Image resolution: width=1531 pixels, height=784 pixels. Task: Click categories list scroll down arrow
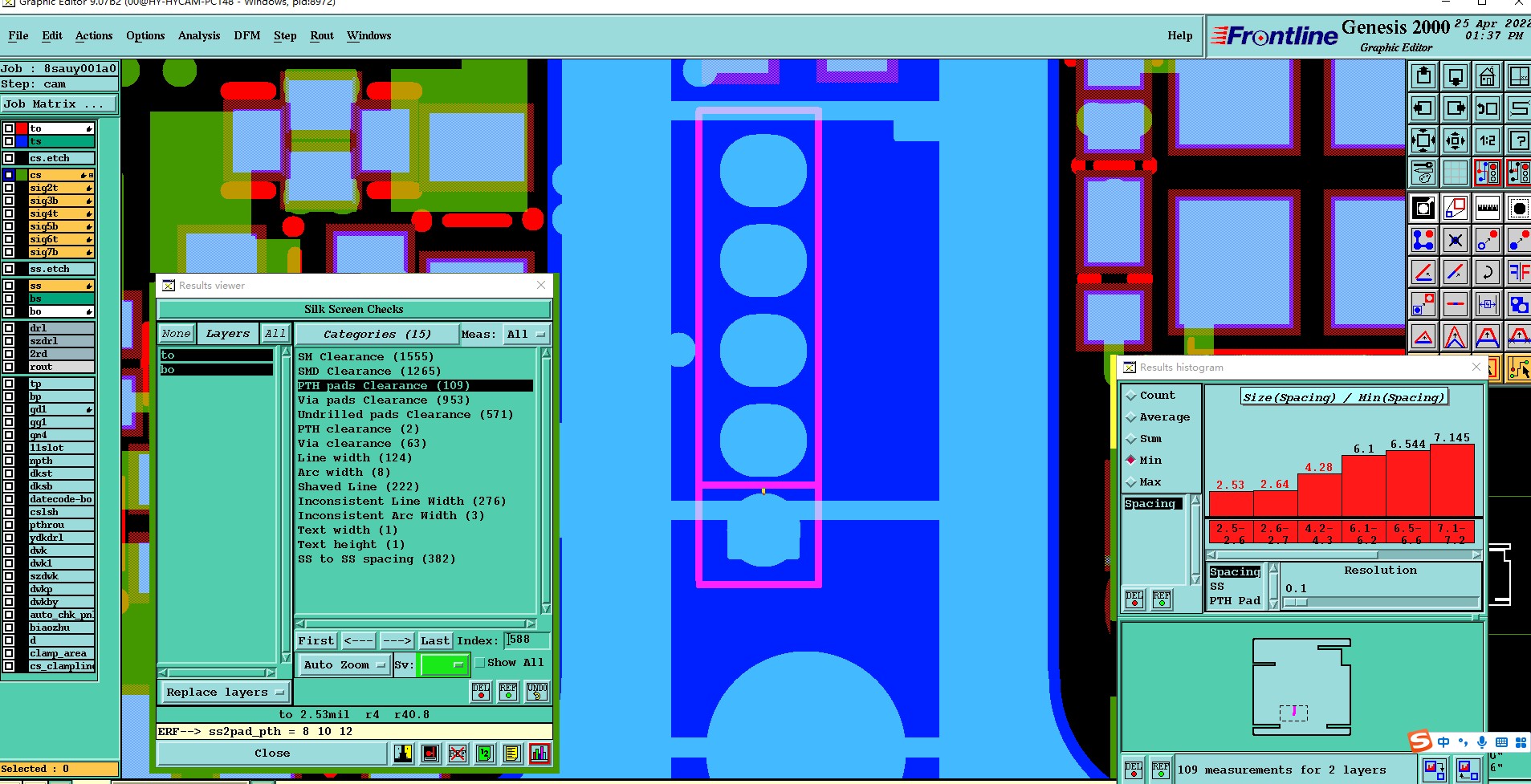click(546, 608)
